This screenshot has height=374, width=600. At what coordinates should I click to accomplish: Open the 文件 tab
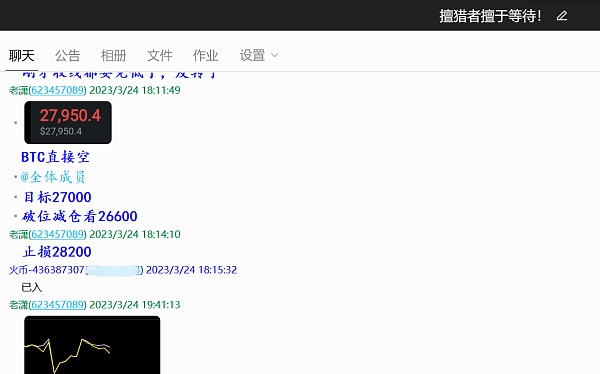(x=160, y=56)
